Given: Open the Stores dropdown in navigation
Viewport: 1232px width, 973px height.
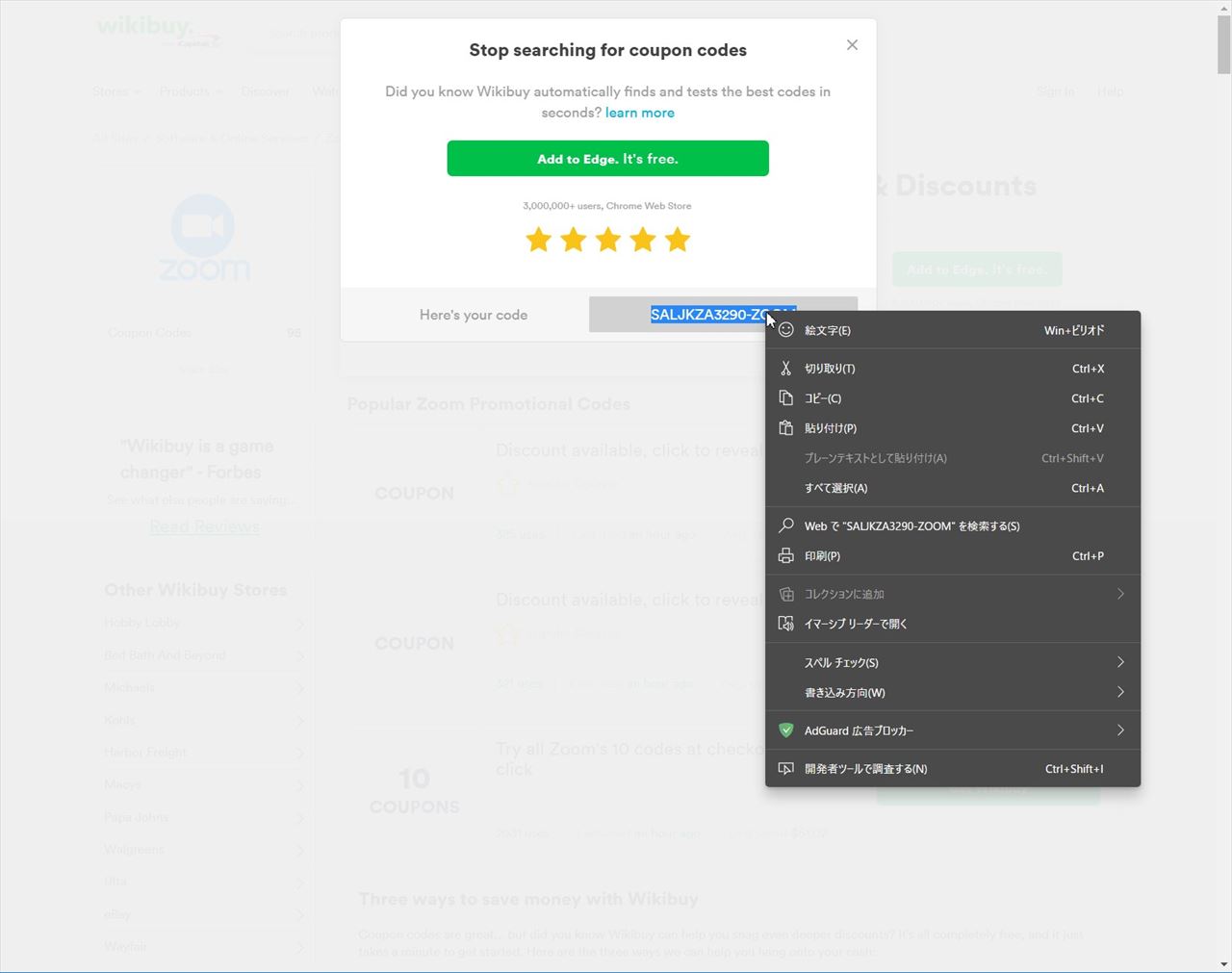Looking at the screenshot, I should pyautogui.click(x=116, y=91).
